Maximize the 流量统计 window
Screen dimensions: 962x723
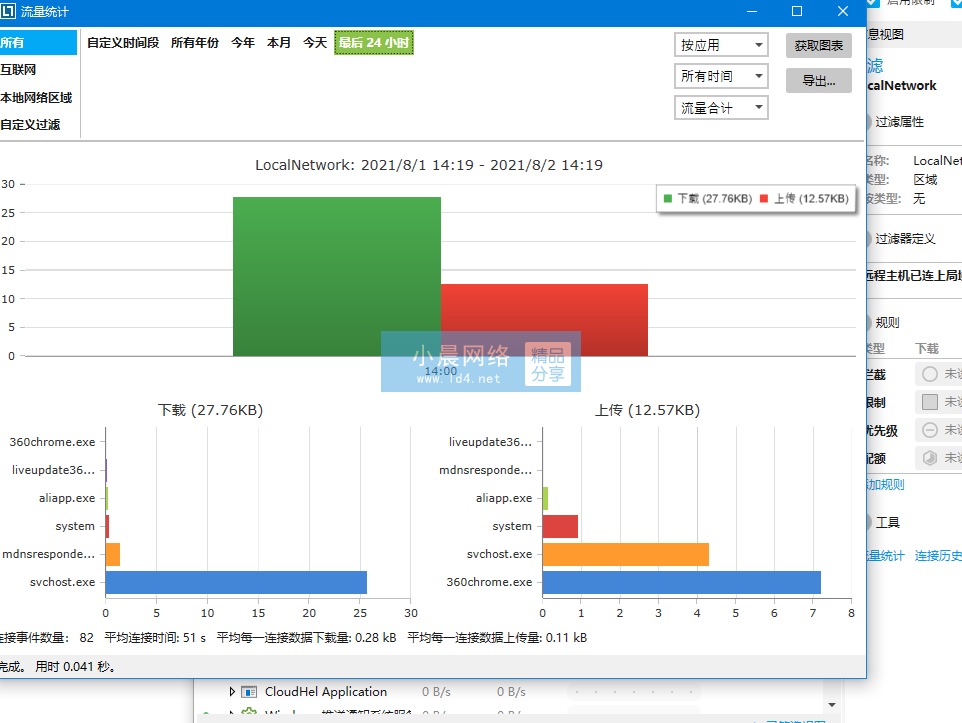tap(797, 11)
